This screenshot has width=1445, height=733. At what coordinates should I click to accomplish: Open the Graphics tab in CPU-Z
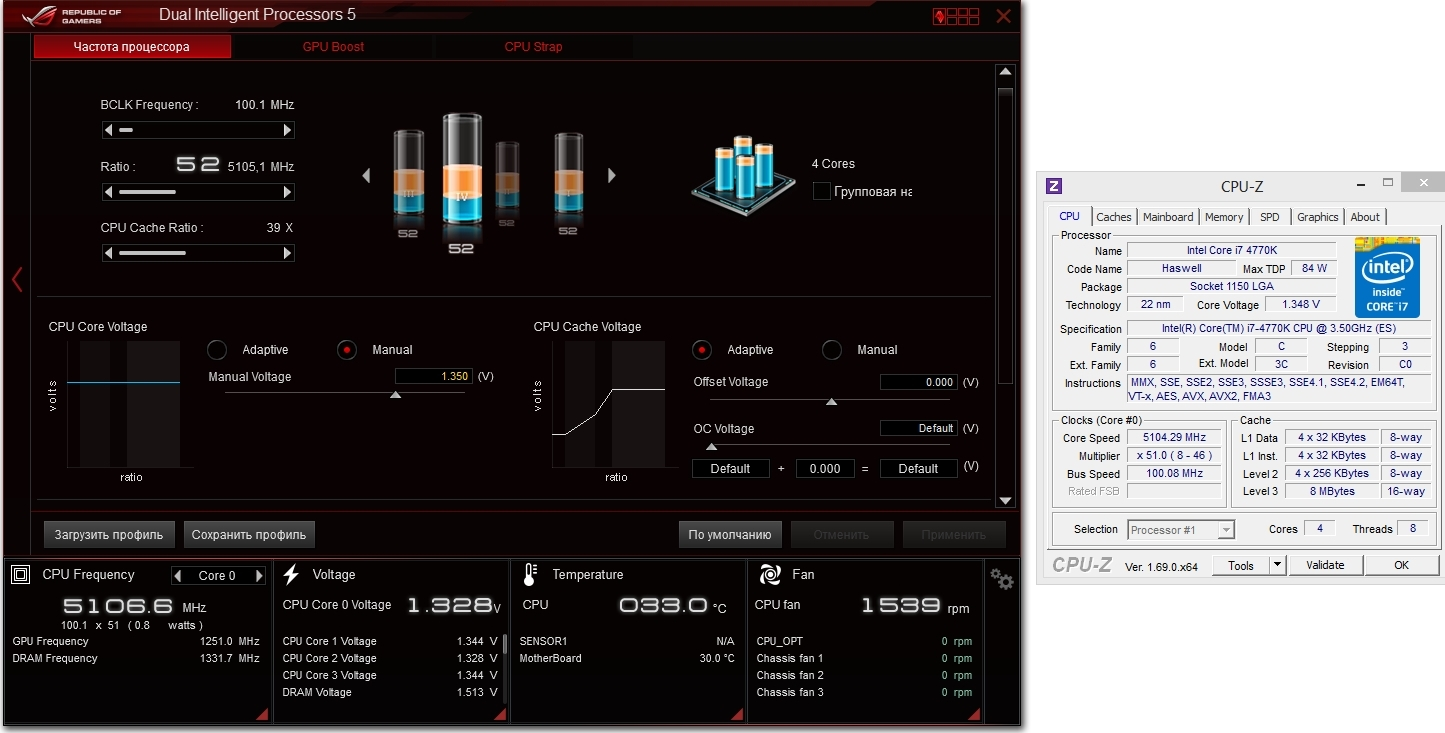point(1318,217)
